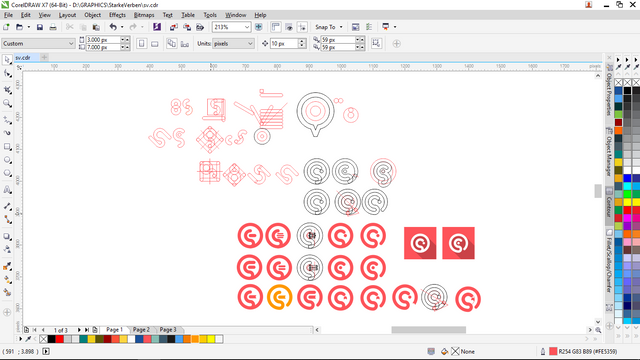Open the Snap To button
The width and height of the screenshot is (640, 360).
pyautogui.click(x=329, y=27)
